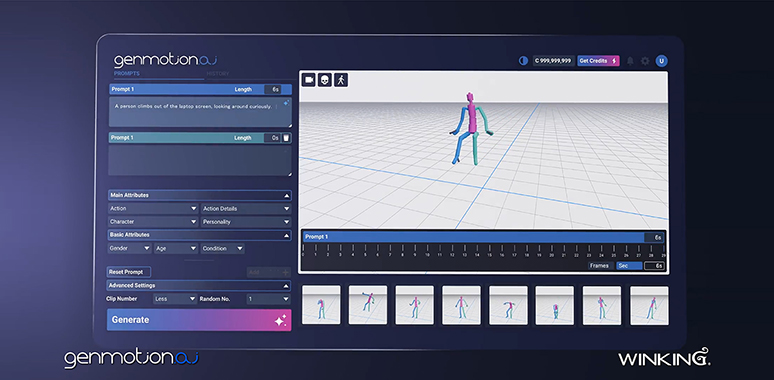This screenshot has width=774, height=380.
Task: Select the walking figure icon
Action: [x=341, y=79]
